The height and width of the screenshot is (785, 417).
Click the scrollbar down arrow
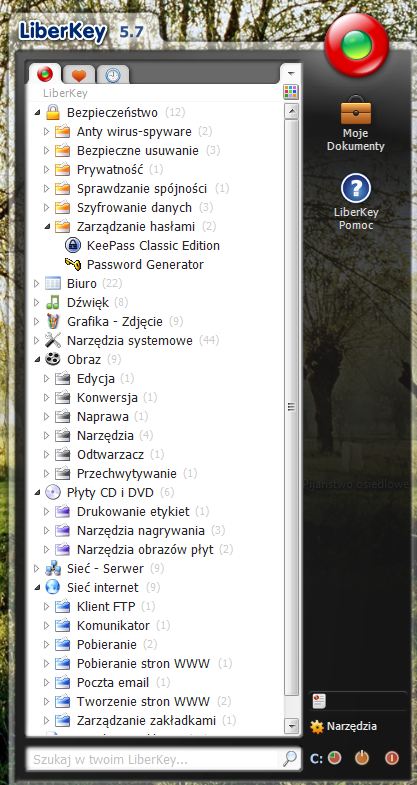point(291,725)
